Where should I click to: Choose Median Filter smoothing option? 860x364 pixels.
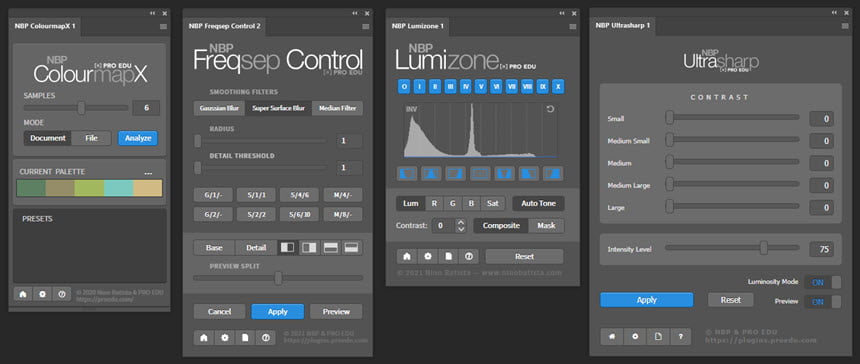point(337,108)
